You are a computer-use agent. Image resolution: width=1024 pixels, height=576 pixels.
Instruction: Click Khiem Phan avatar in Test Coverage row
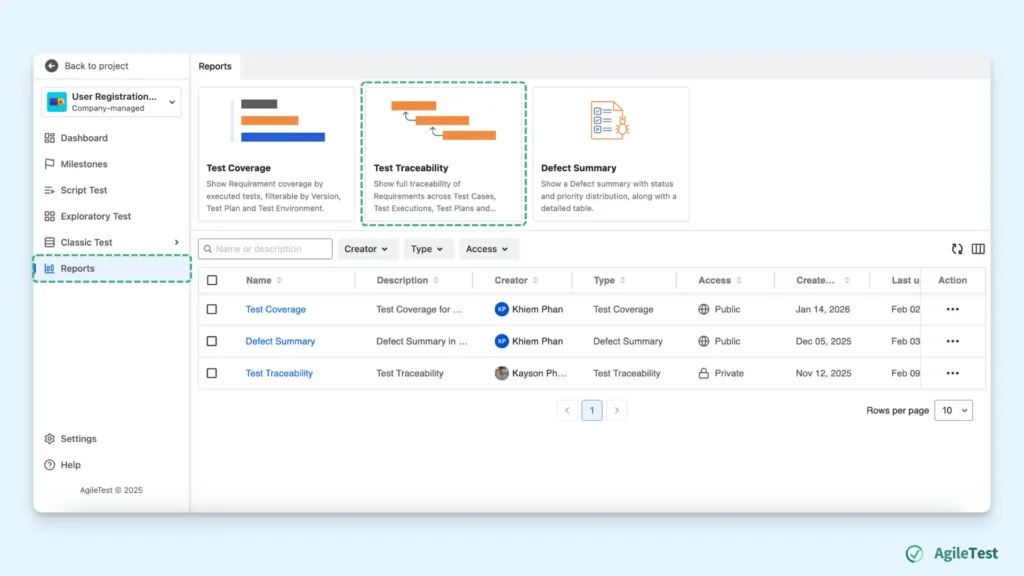(502, 309)
